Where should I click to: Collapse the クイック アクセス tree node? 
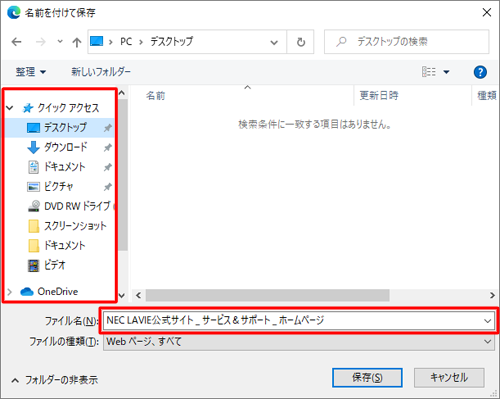tap(10, 108)
